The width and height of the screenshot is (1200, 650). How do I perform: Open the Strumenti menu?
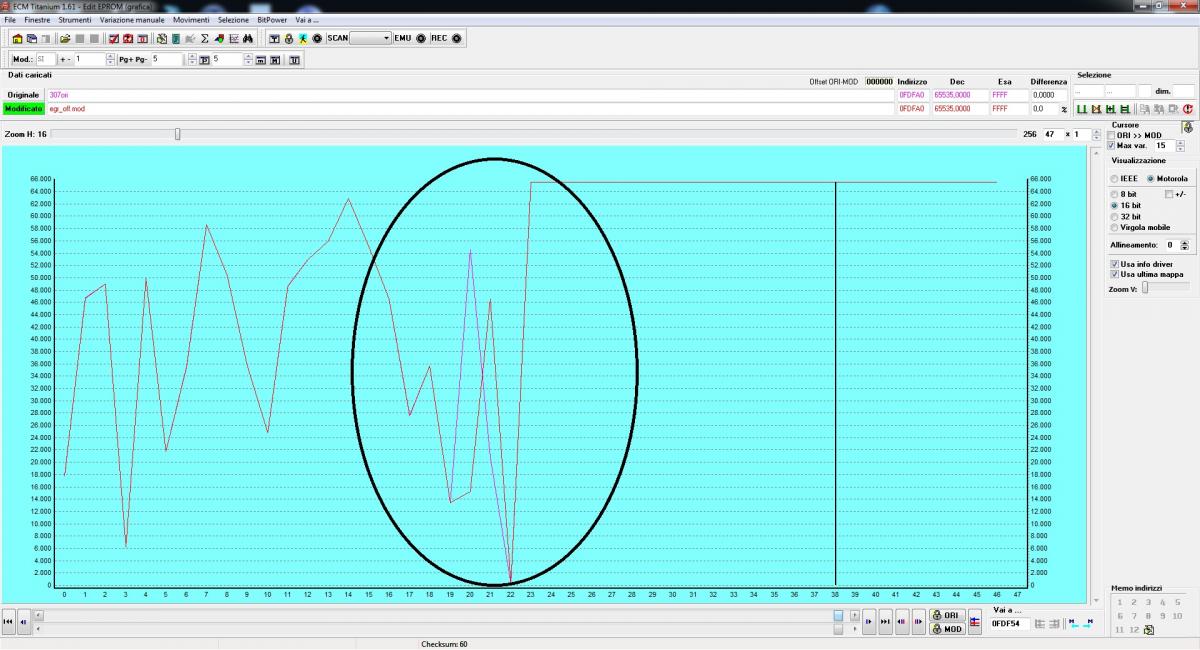click(x=75, y=20)
